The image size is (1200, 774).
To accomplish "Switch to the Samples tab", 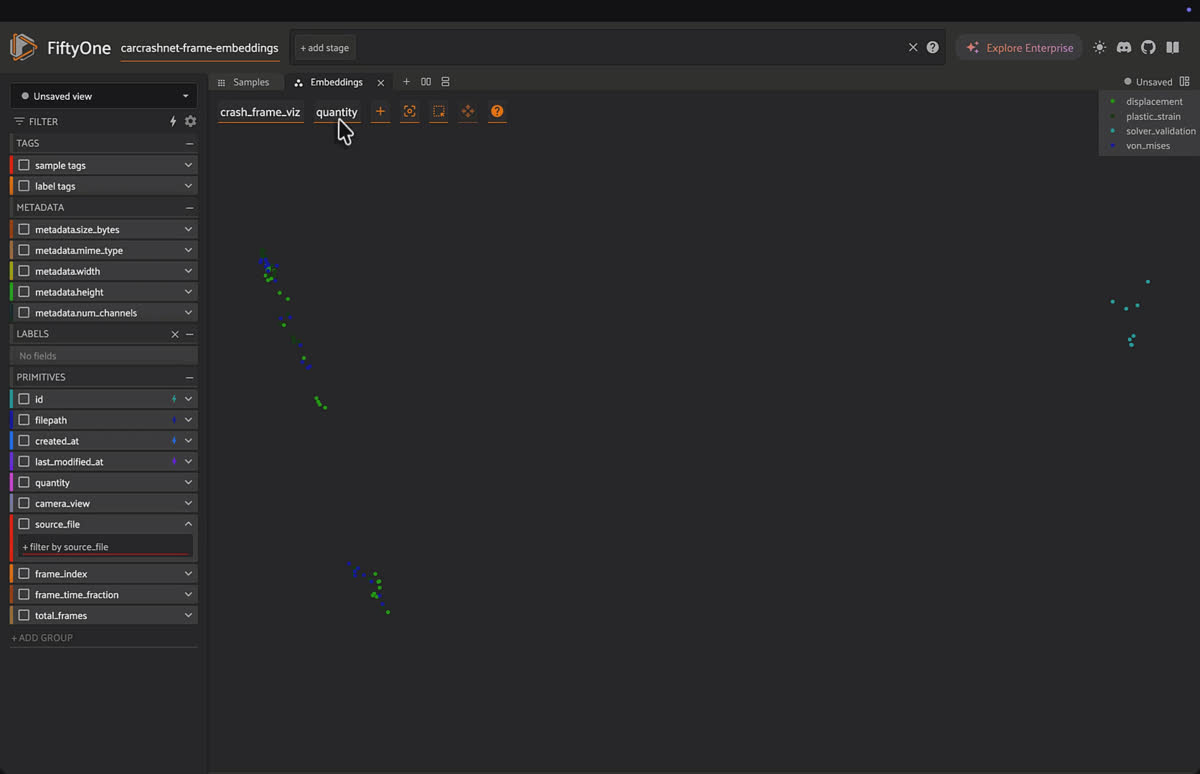I will pos(244,82).
